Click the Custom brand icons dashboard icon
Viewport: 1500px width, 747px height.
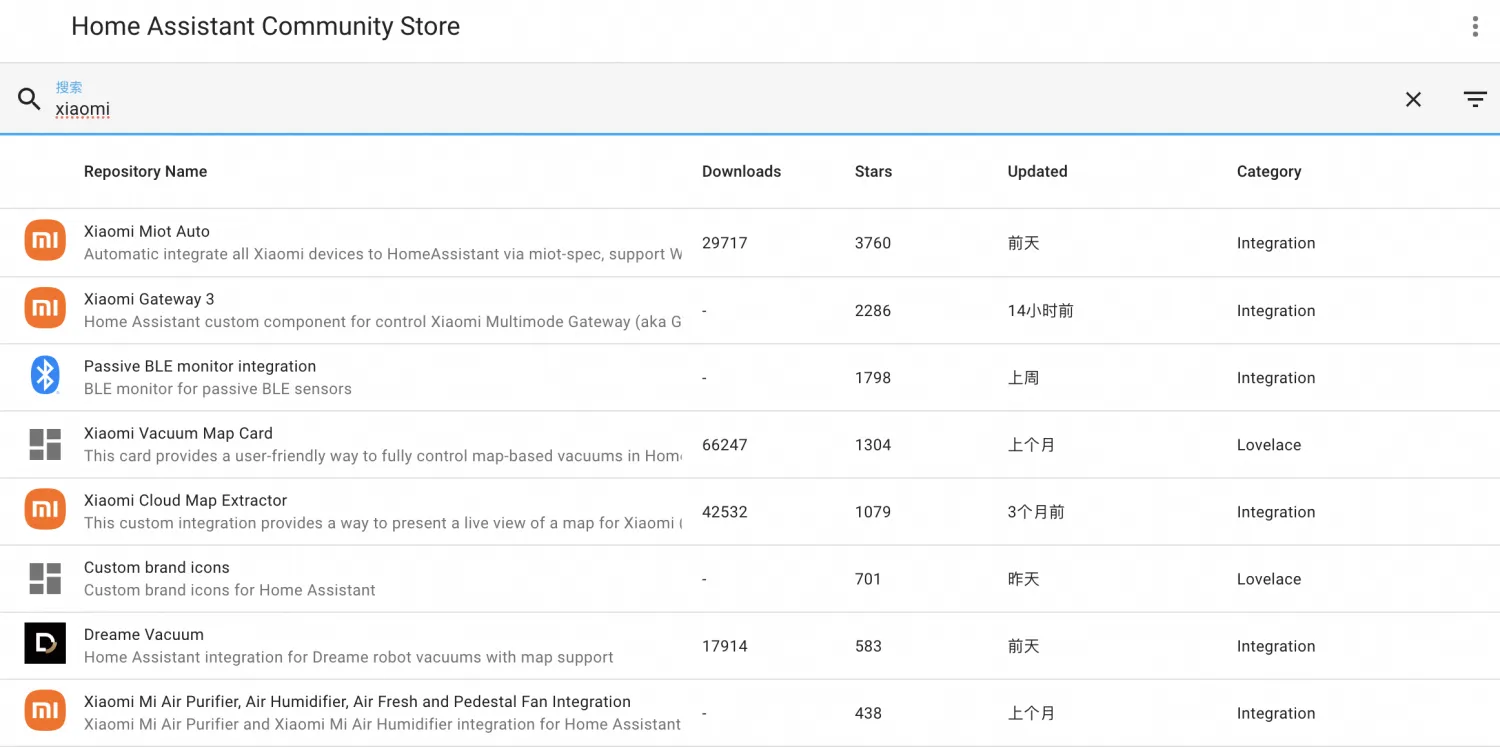45,578
